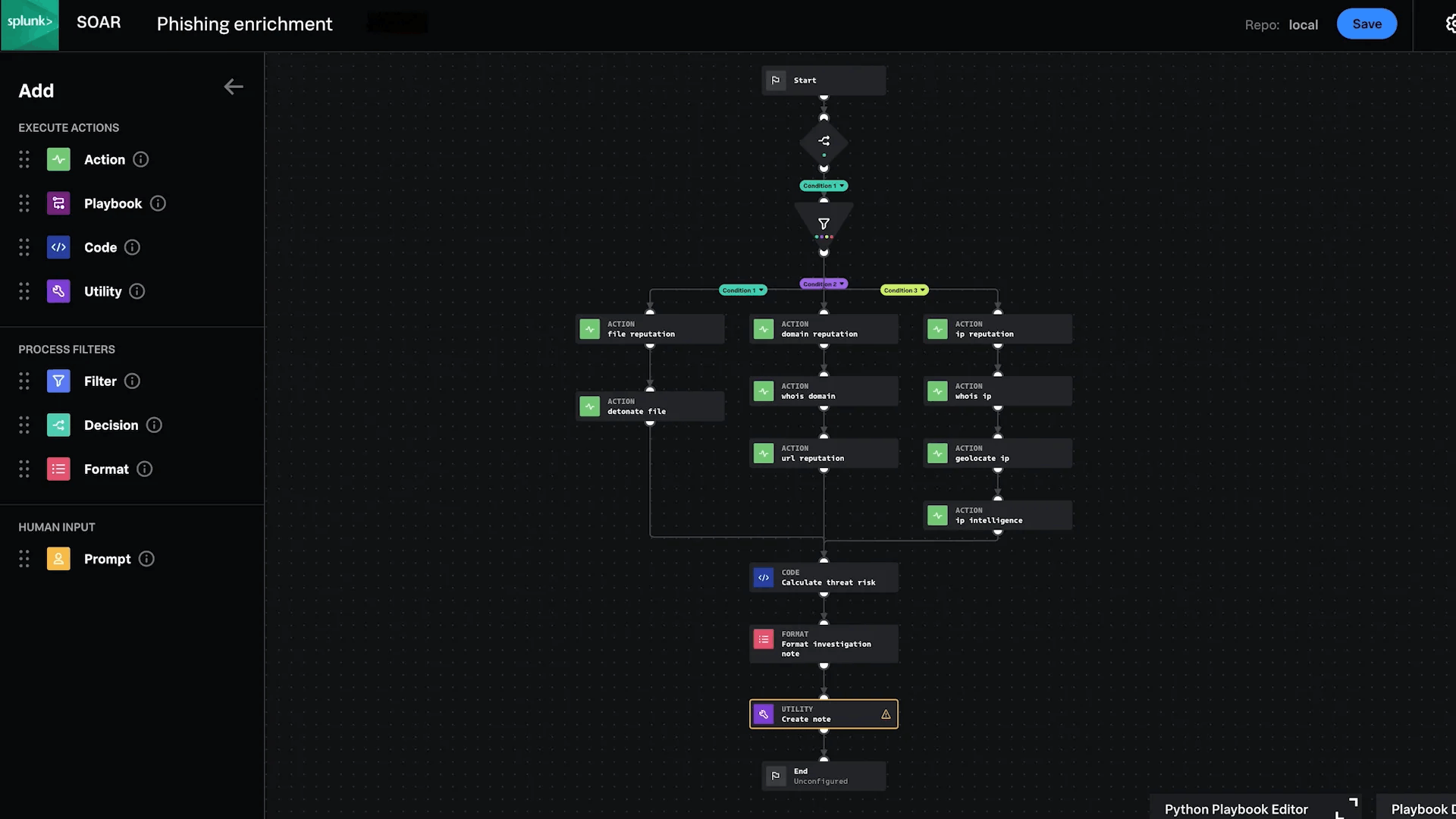
Task: Show info for Utility block
Action: coord(137,291)
